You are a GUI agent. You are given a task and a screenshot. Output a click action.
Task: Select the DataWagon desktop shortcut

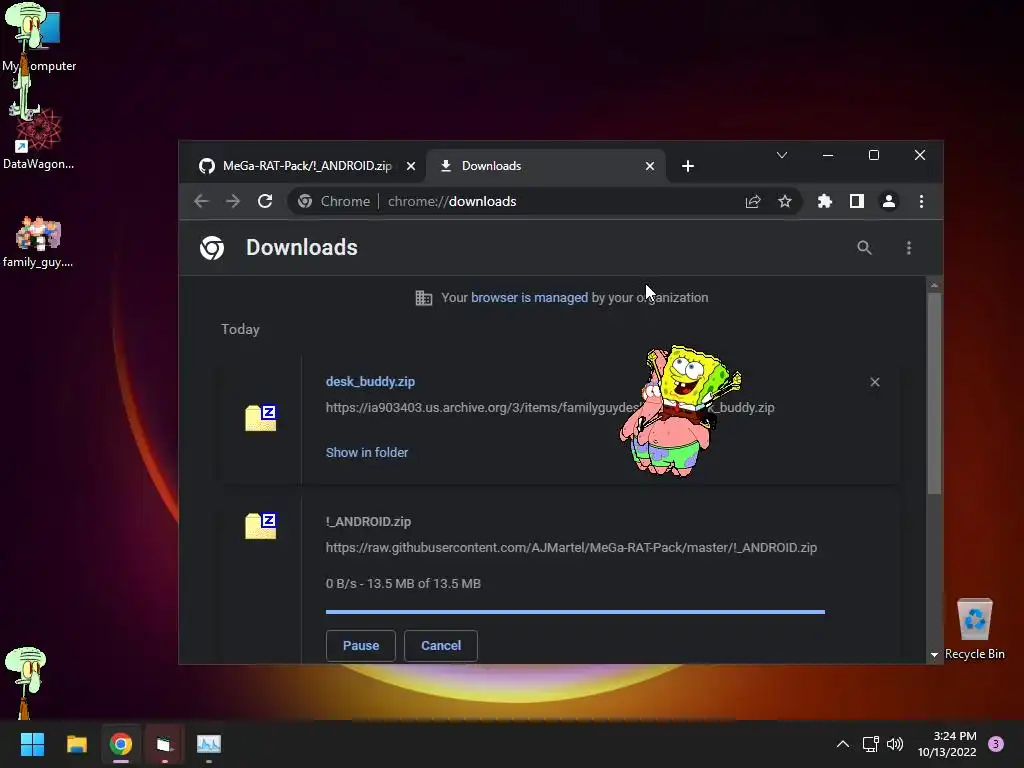[39, 138]
